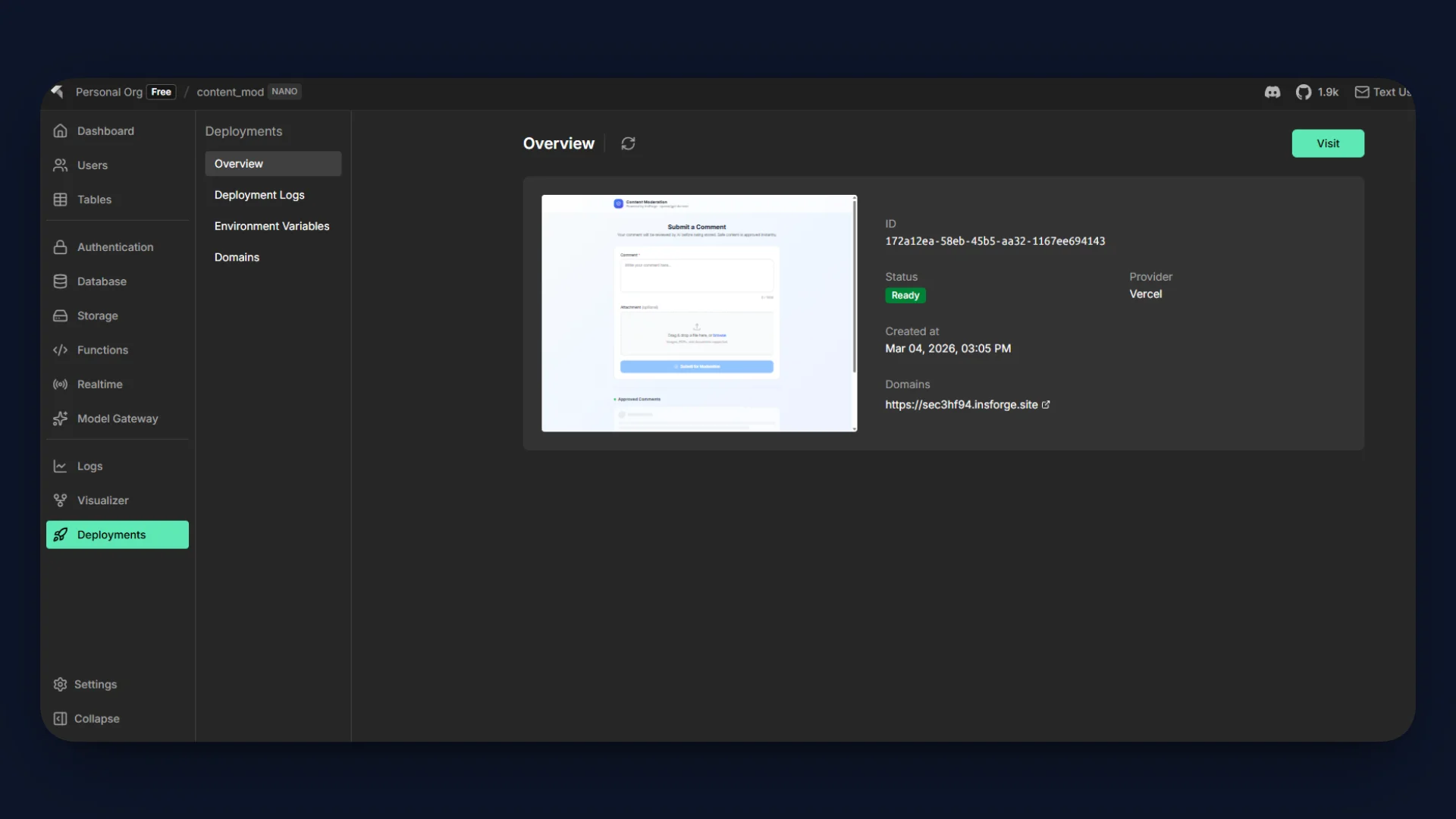Click the InsForge logo icon
The width and height of the screenshot is (1456, 819).
(58, 92)
